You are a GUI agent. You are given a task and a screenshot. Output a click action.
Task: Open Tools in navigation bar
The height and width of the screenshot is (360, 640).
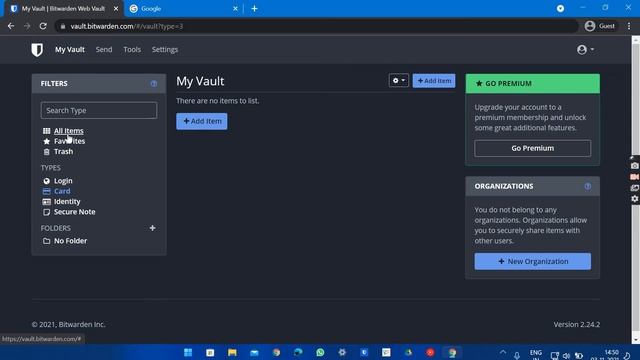132,50
